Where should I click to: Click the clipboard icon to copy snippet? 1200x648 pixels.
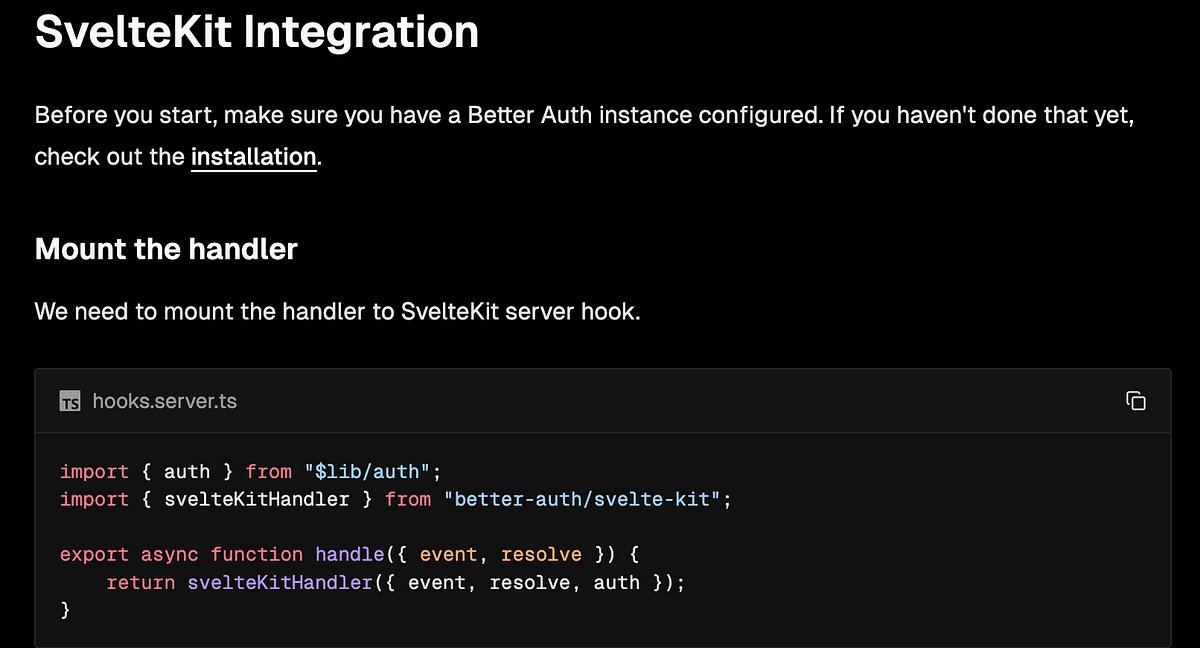[1137, 400]
